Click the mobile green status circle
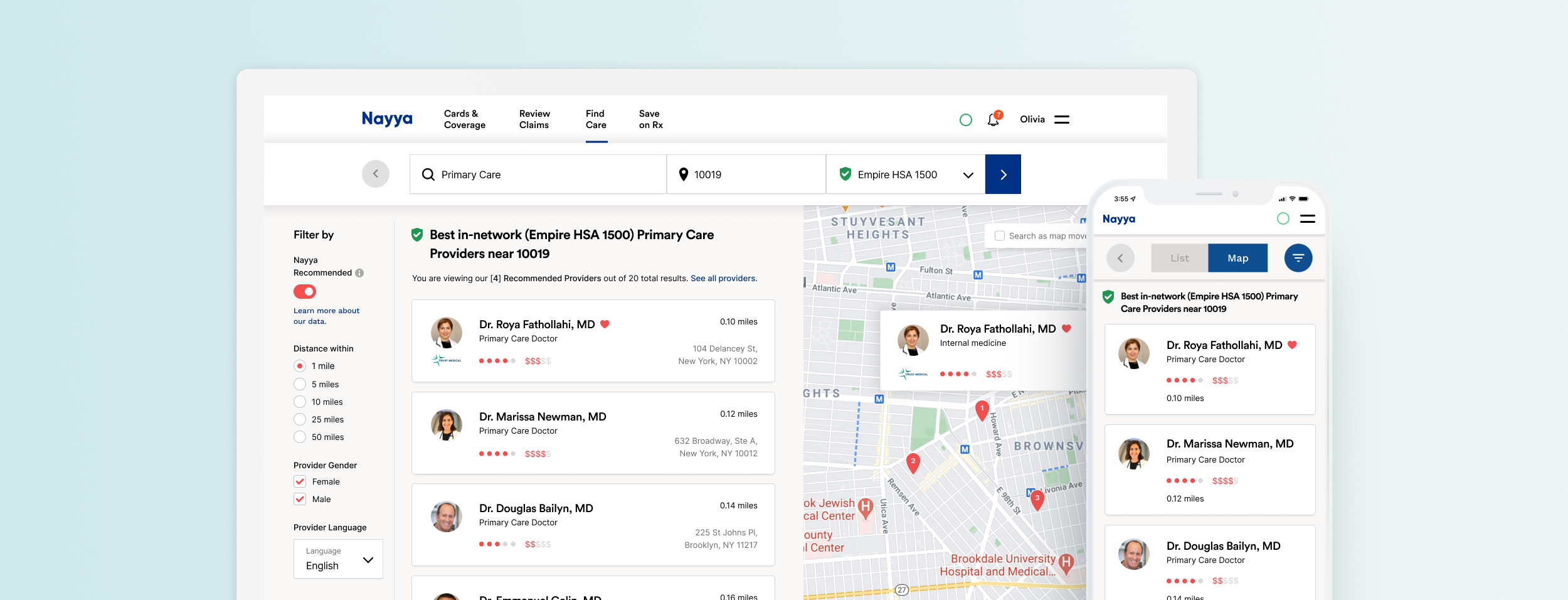The width and height of the screenshot is (1568, 600). click(1283, 218)
